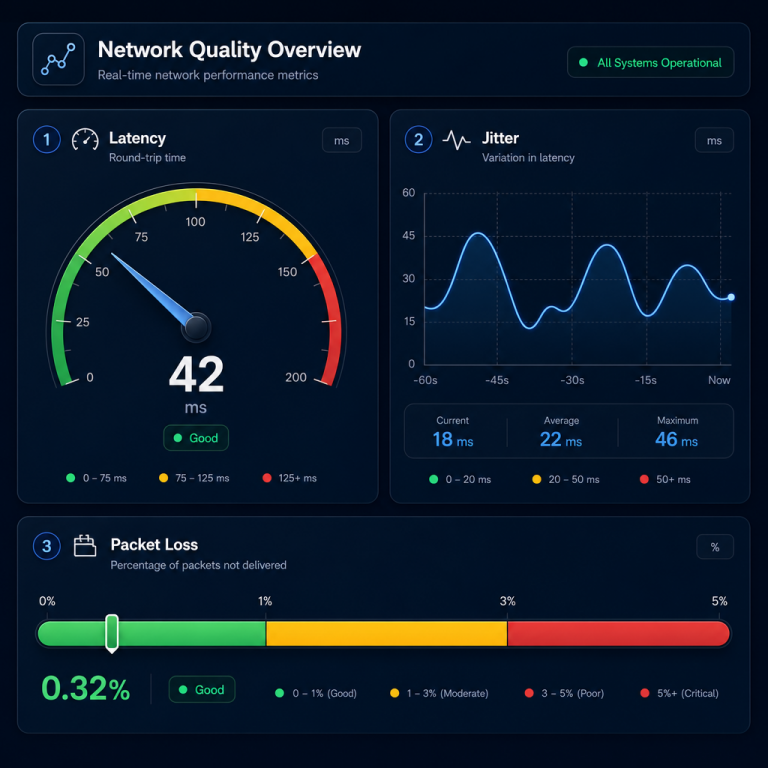Click the Good badge beside 0.32%
Image resolution: width=768 pixels, height=768 pixels.
pos(202,690)
